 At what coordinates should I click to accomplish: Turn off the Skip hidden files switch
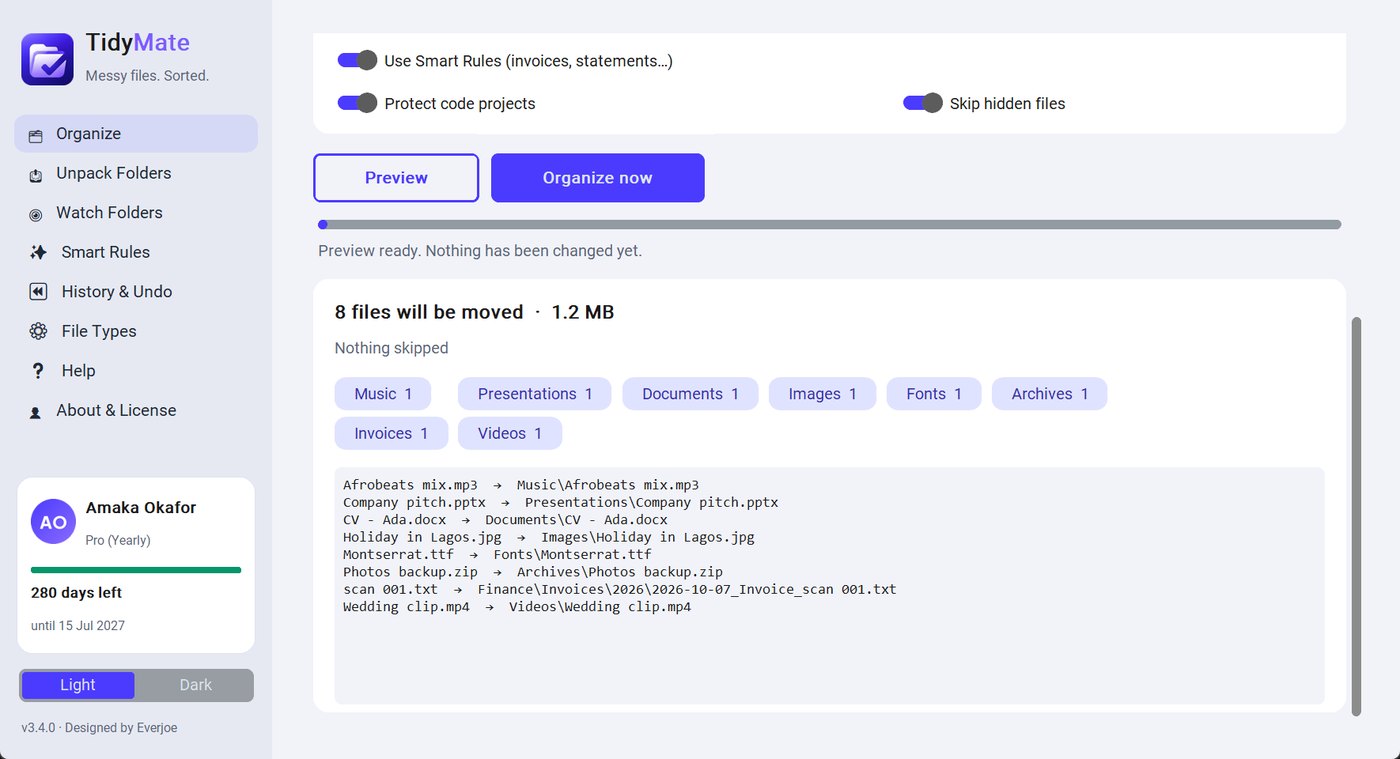tap(923, 103)
